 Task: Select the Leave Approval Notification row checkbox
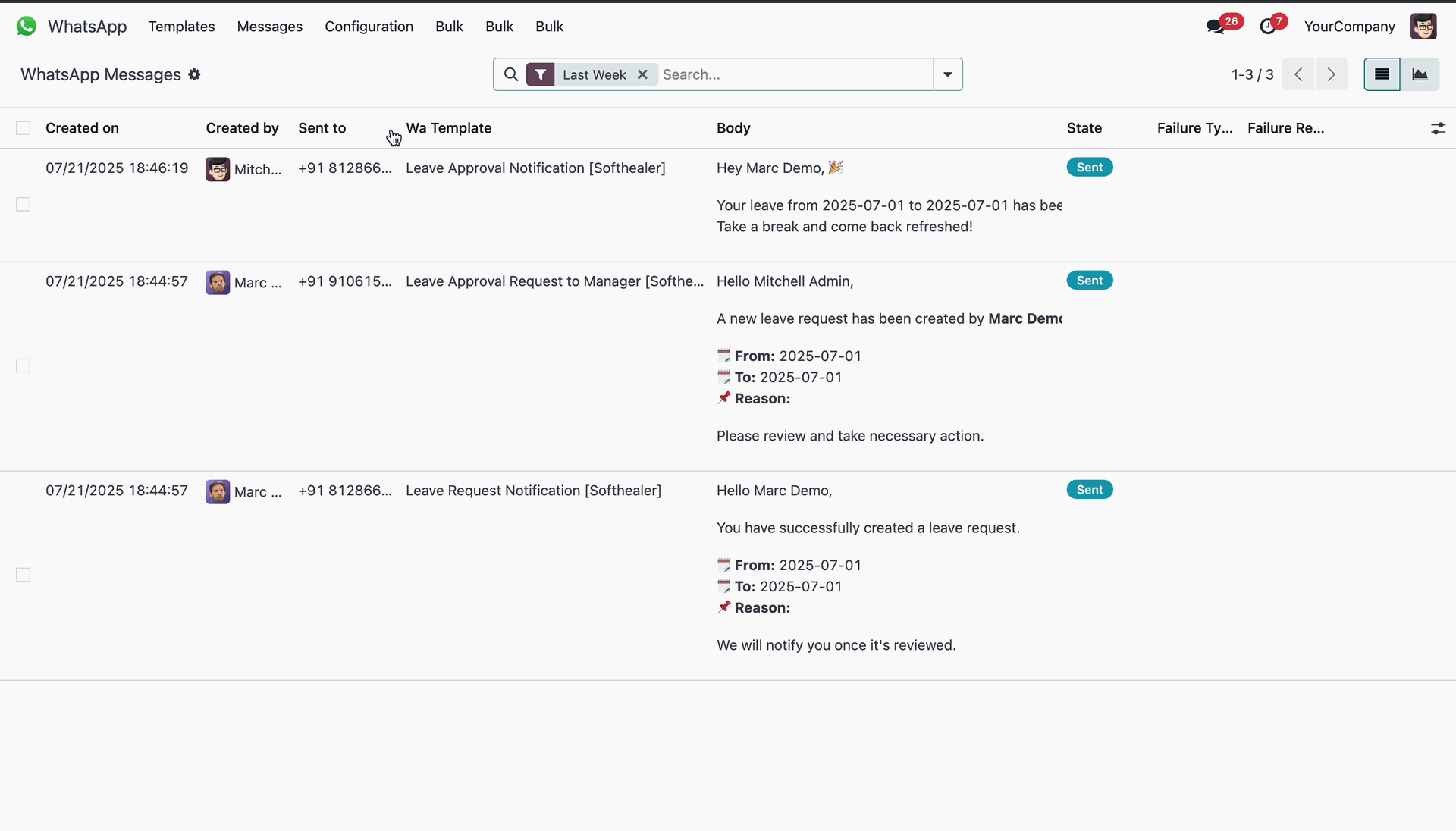tap(24, 205)
